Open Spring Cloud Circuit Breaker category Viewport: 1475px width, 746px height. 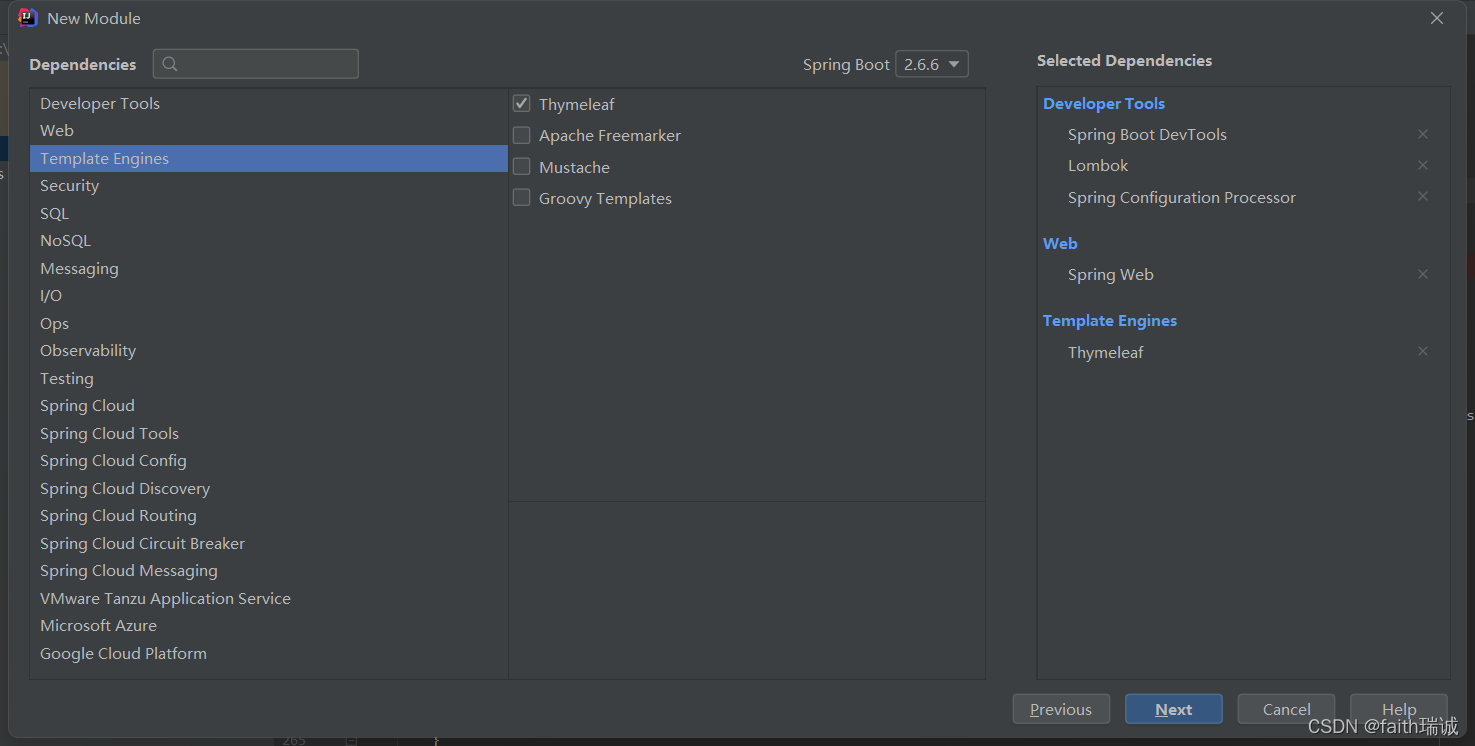(x=269, y=544)
